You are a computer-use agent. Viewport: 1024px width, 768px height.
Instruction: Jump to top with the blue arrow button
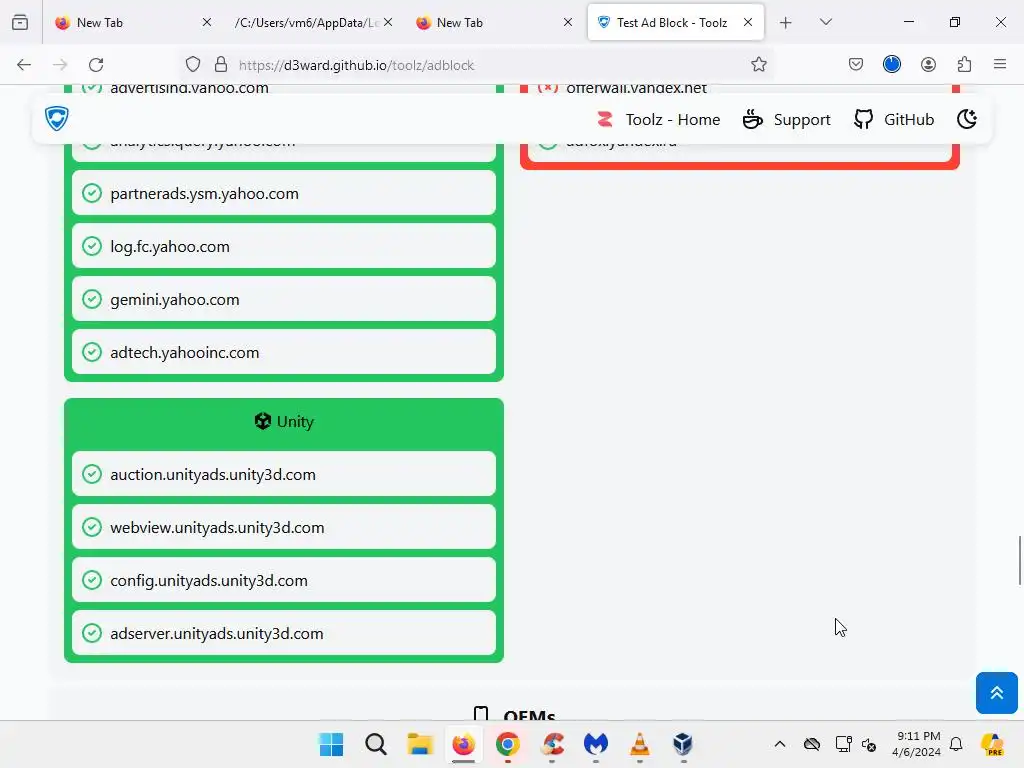pos(997,693)
